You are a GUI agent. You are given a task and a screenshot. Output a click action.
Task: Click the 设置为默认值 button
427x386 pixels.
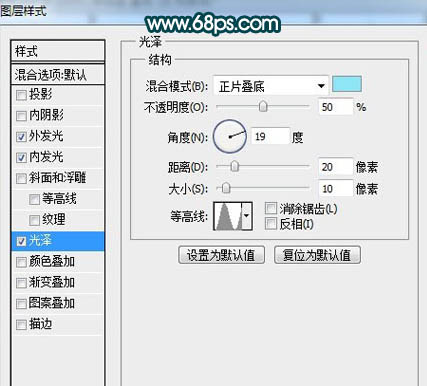[x=221, y=255]
